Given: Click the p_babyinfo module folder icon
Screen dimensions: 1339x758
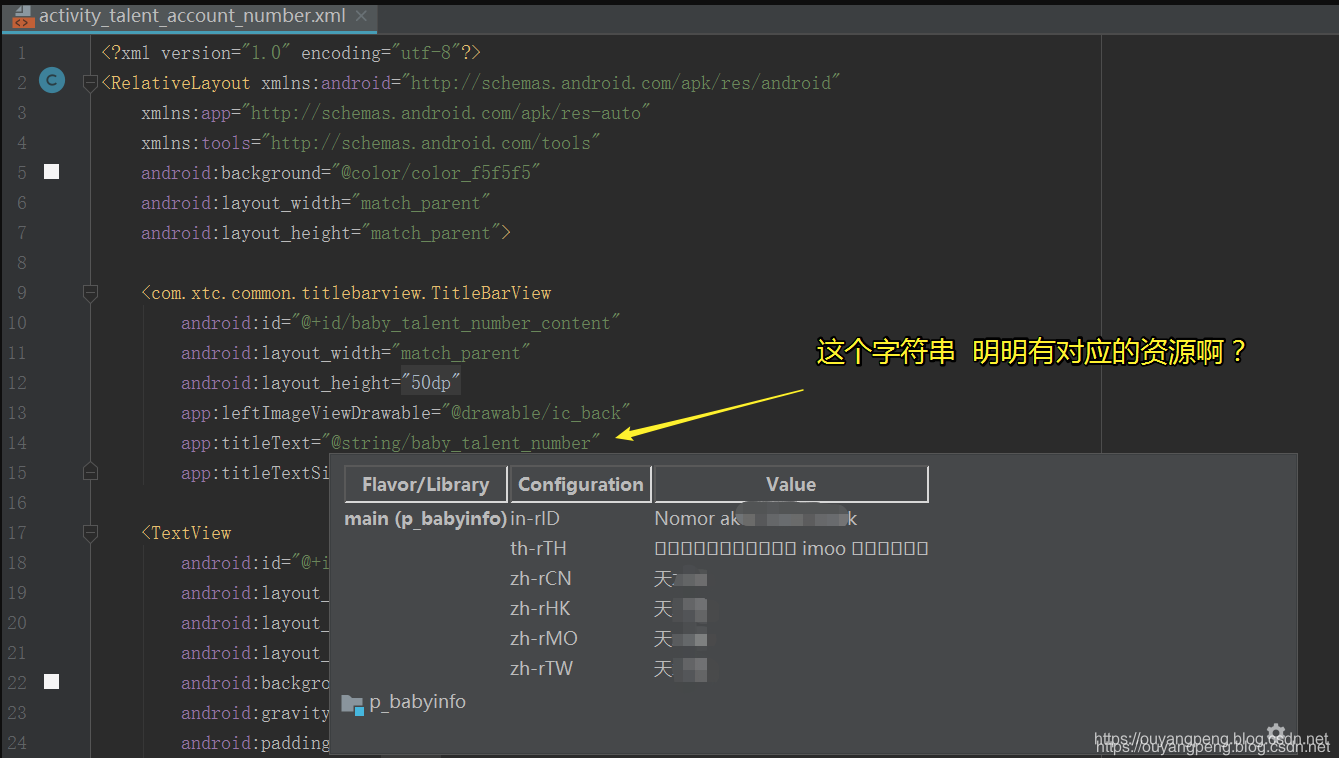Looking at the screenshot, I should 352,704.
